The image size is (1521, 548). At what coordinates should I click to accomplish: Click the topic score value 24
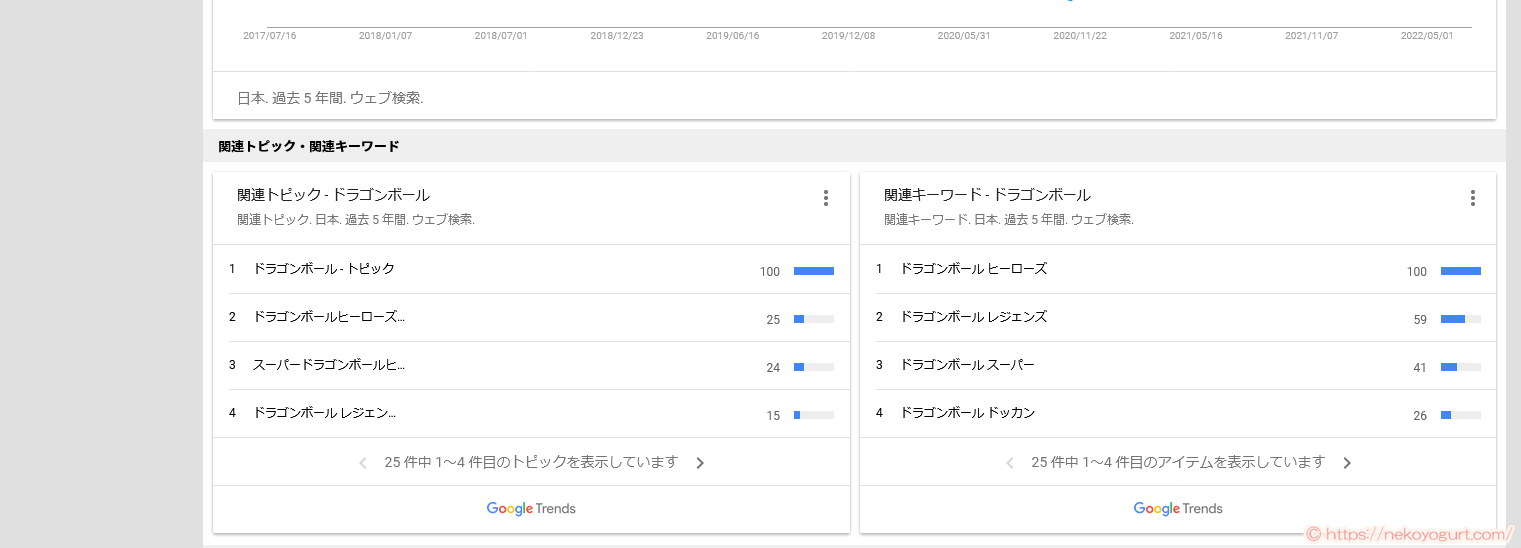(773, 368)
